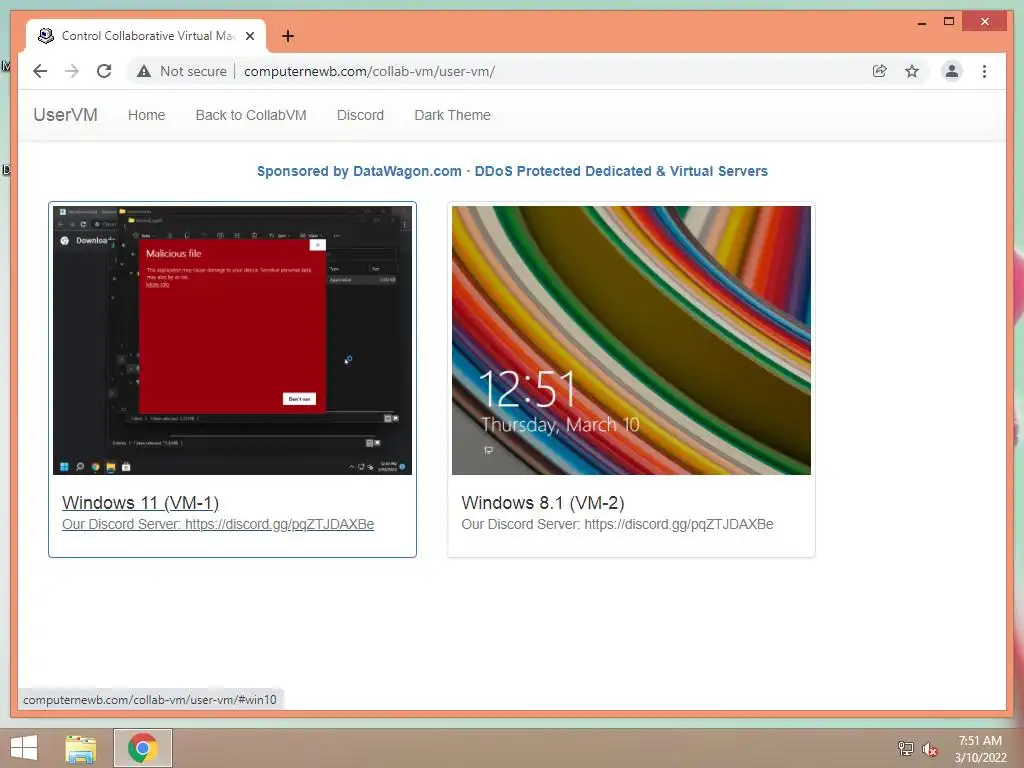Click the browser forward arrow
This screenshot has height=768, width=1024.
72,71
